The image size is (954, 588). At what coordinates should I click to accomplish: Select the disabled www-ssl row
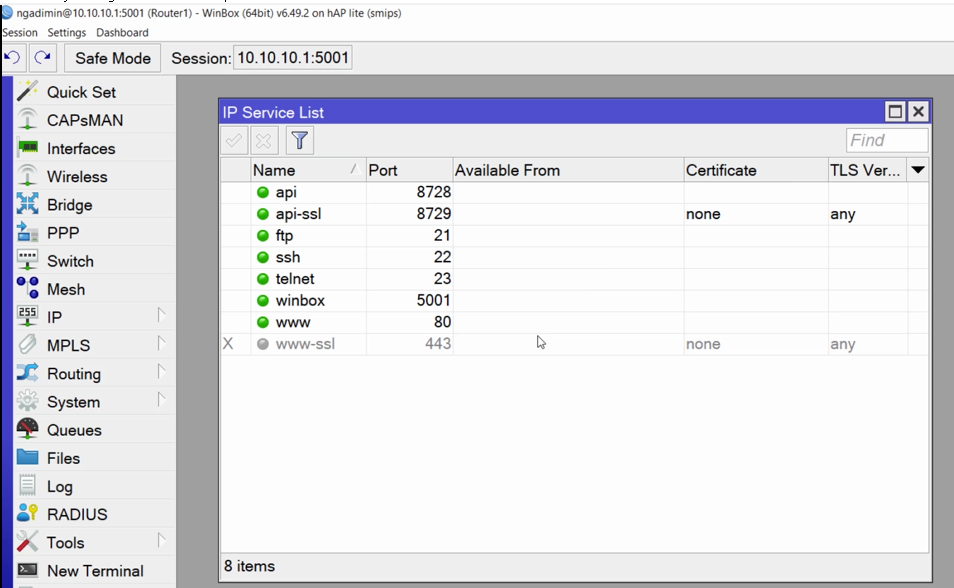pyautogui.click(x=574, y=344)
